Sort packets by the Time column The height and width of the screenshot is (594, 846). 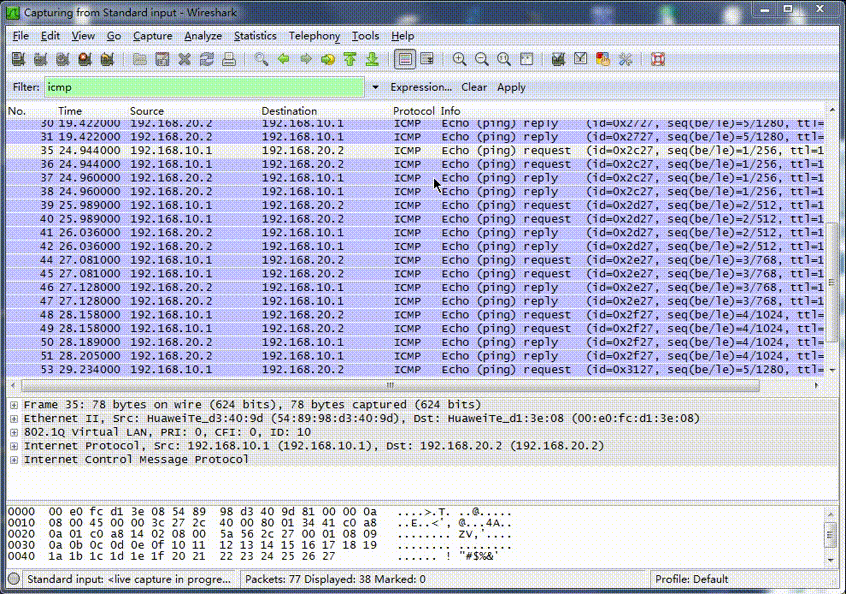point(70,111)
